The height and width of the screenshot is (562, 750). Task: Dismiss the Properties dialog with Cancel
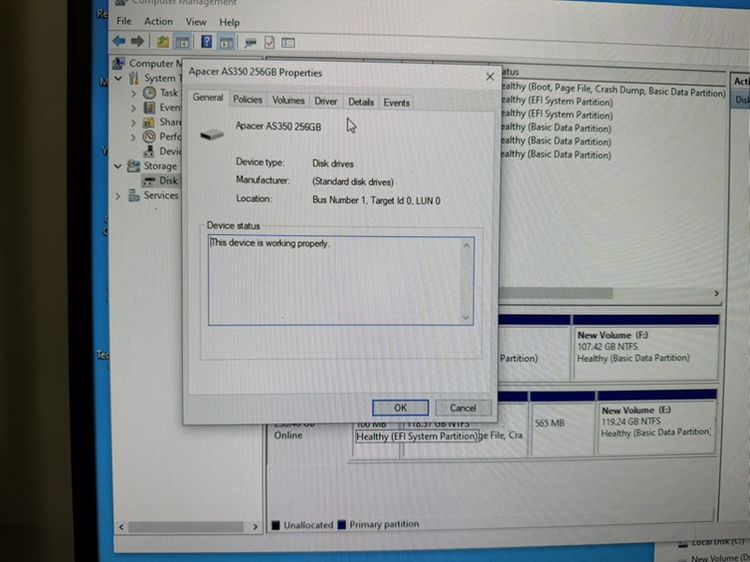click(463, 408)
